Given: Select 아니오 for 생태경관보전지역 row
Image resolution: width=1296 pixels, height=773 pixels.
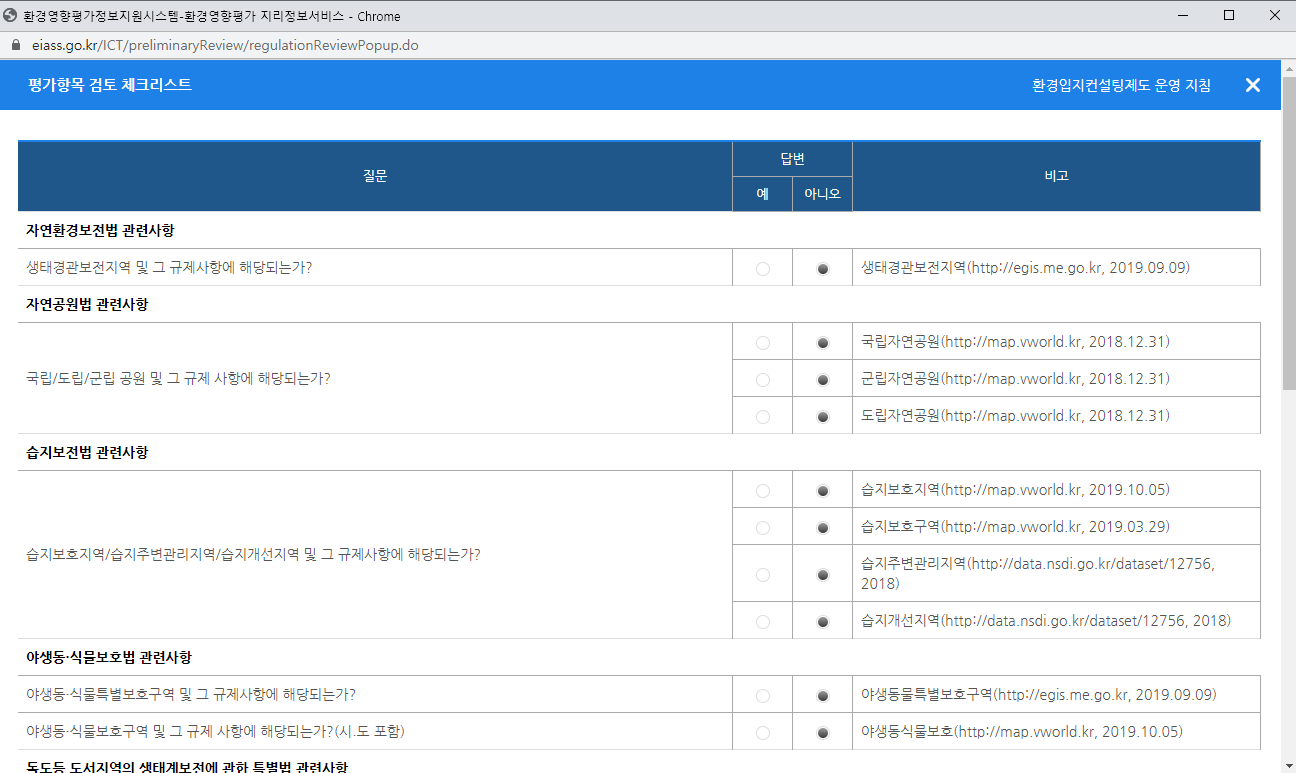Looking at the screenshot, I should tap(823, 268).
